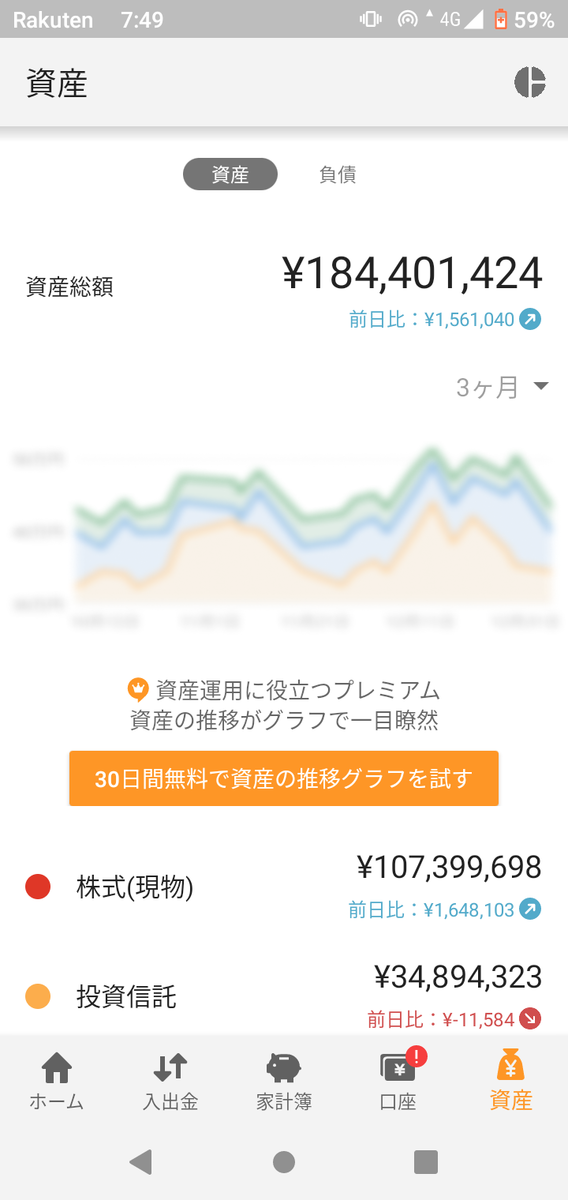Switch to the 資産 pill toggle
The image size is (568, 1200).
click(x=230, y=174)
